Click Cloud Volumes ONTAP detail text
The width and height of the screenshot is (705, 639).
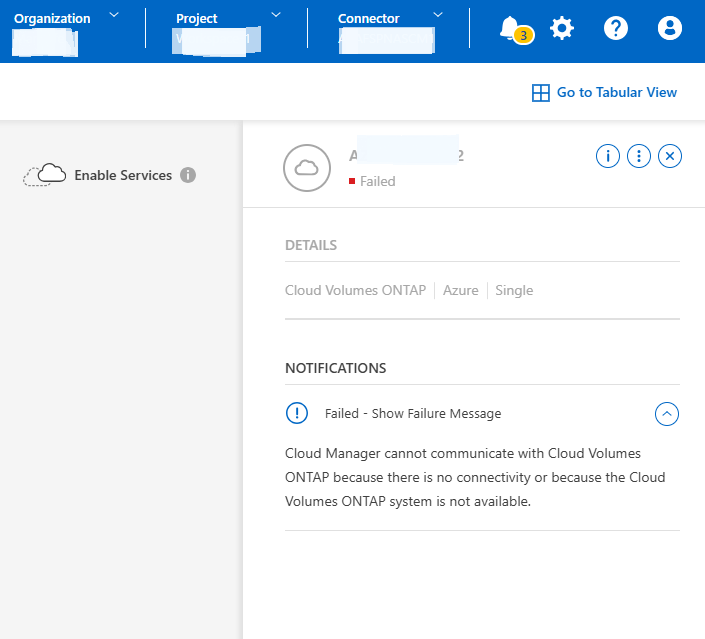tap(355, 290)
